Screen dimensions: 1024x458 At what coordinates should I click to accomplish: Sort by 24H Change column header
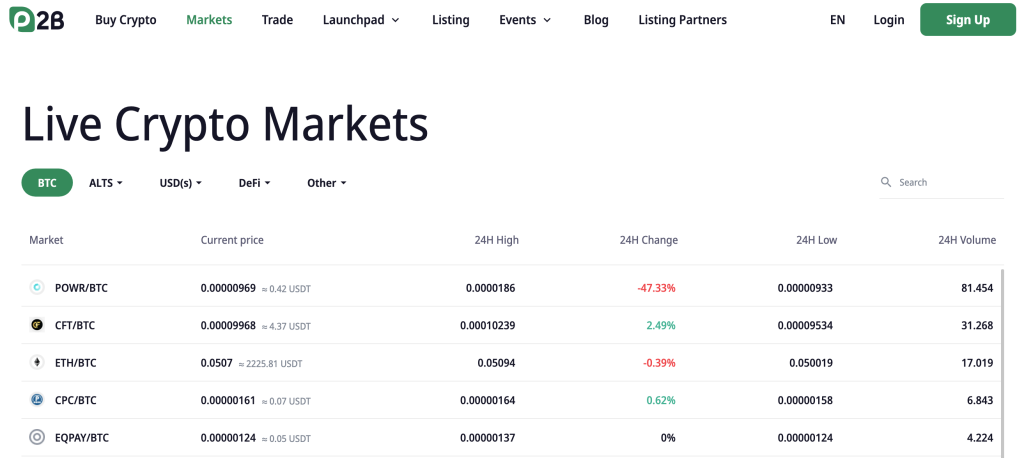click(x=648, y=240)
